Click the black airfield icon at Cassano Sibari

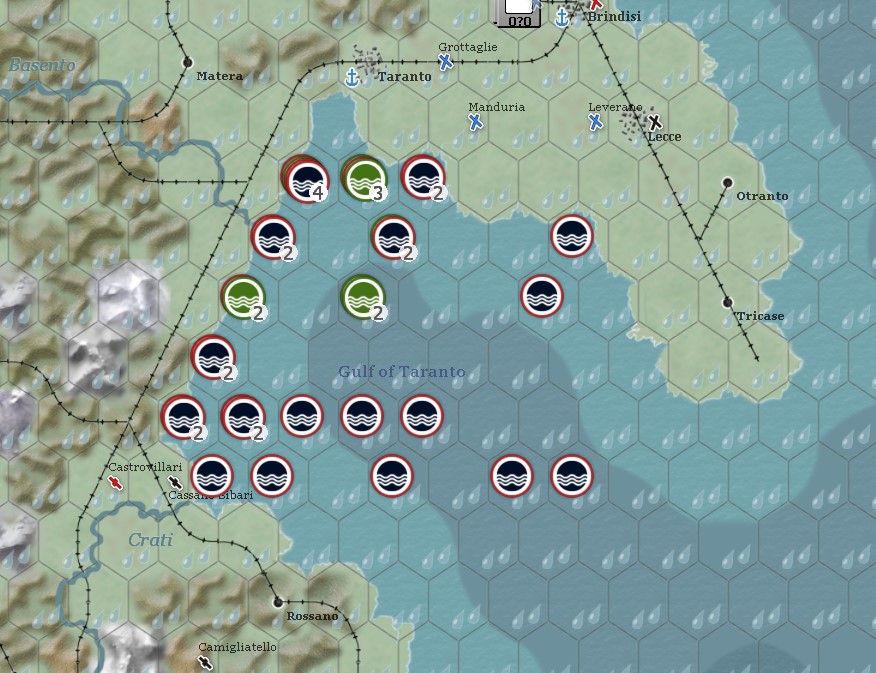pyautogui.click(x=175, y=483)
